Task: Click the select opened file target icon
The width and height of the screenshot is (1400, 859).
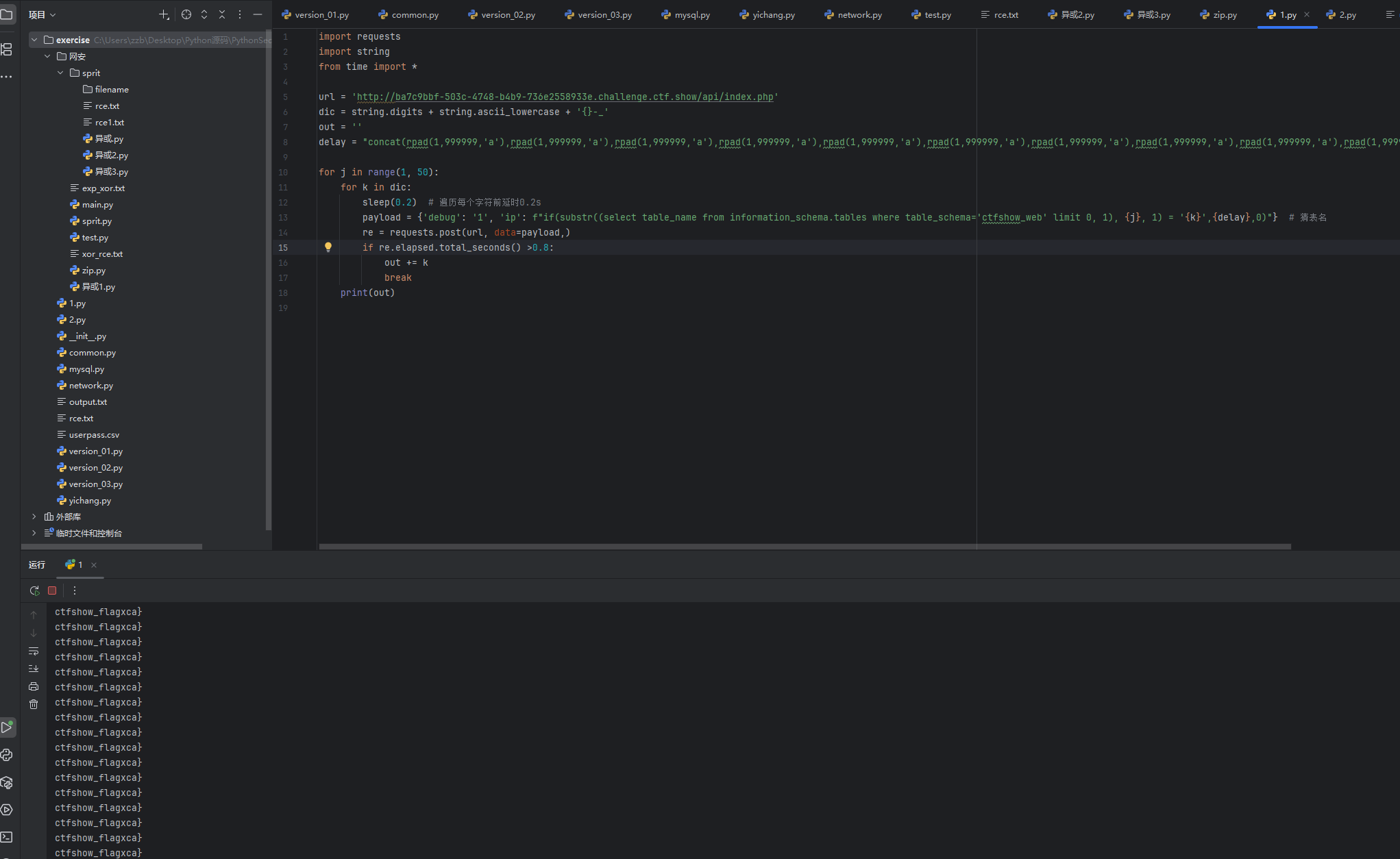Action: [186, 14]
